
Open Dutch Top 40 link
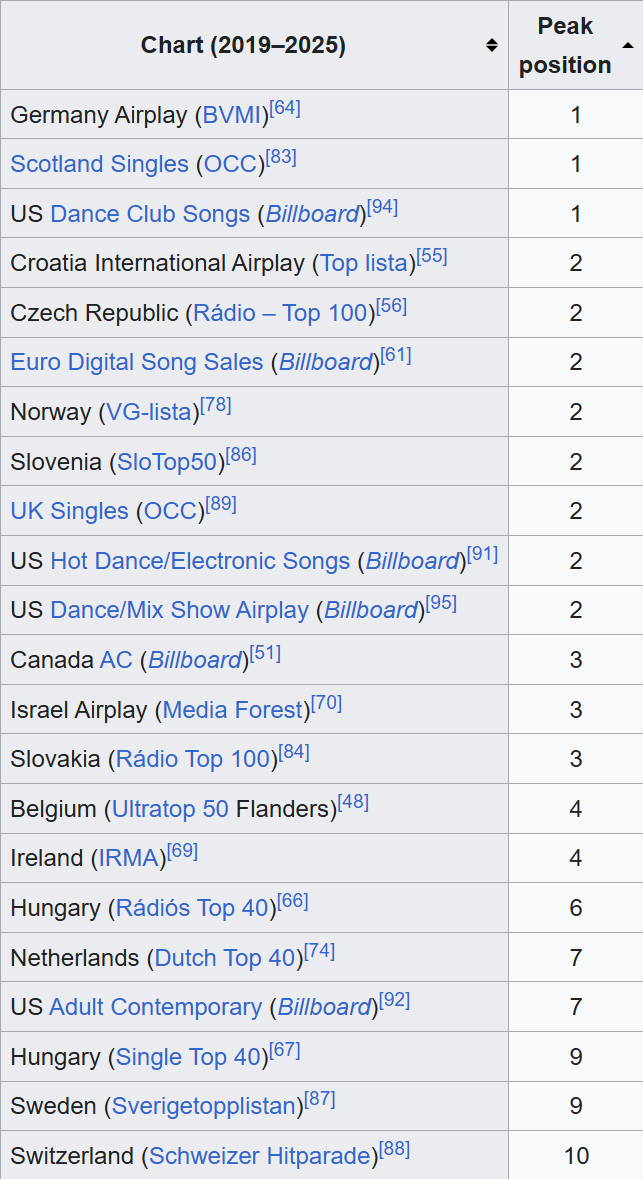[225, 958]
